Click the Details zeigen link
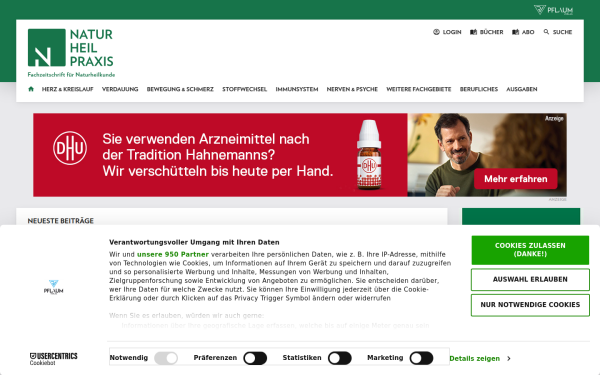Image resolution: width=600 pixels, height=375 pixels. [474, 359]
